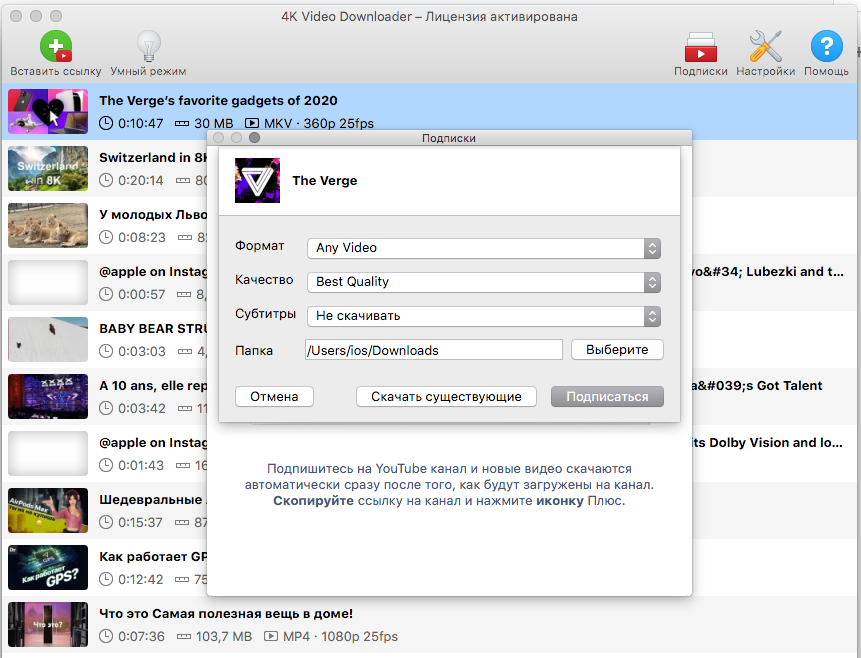
Task: Click the '30 MB' size text
Action: (x=214, y=124)
